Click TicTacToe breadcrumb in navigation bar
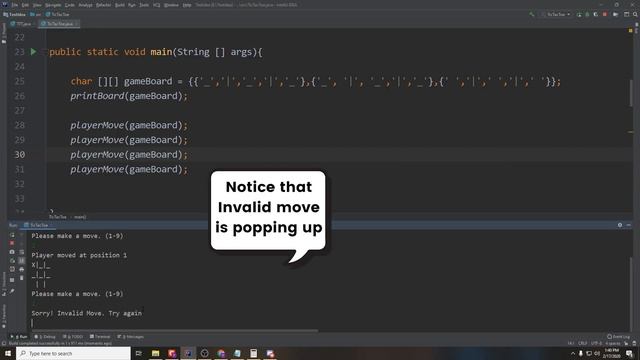The image size is (640, 360). 58,14
